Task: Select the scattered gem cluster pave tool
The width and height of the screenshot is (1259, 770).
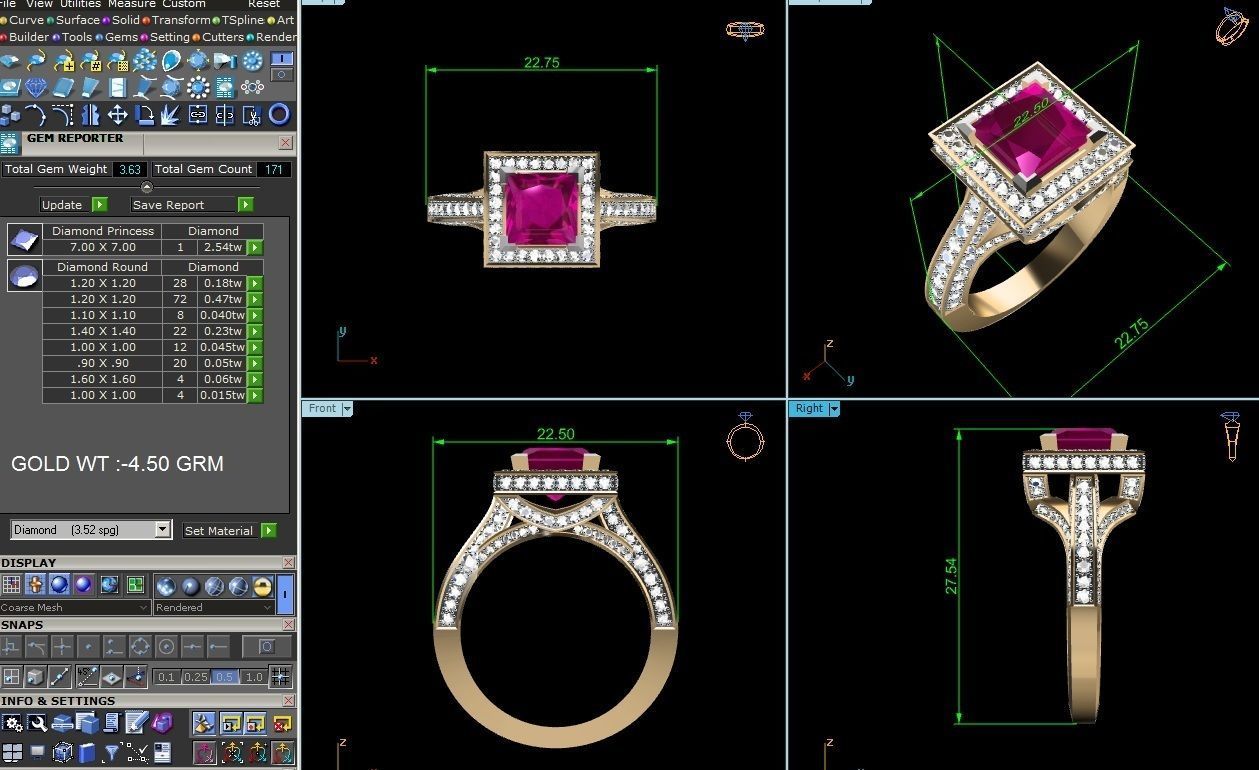Action: pyautogui.click(x=145, y=60)
